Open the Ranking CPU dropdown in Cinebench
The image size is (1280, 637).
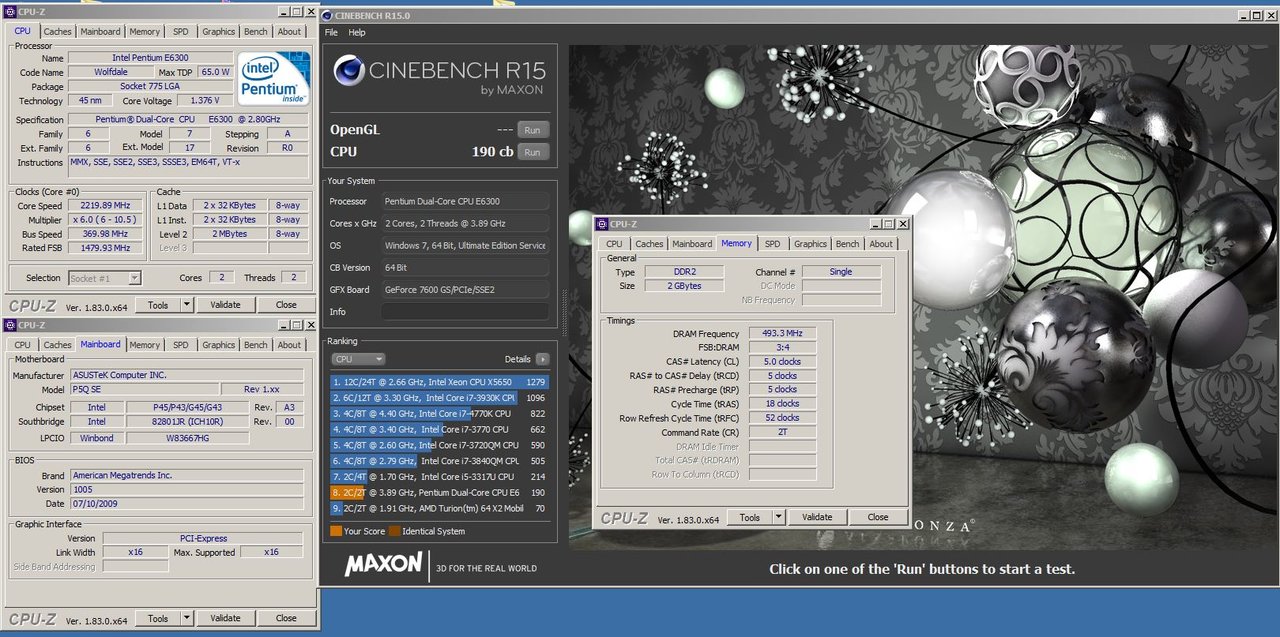point(358,359)
